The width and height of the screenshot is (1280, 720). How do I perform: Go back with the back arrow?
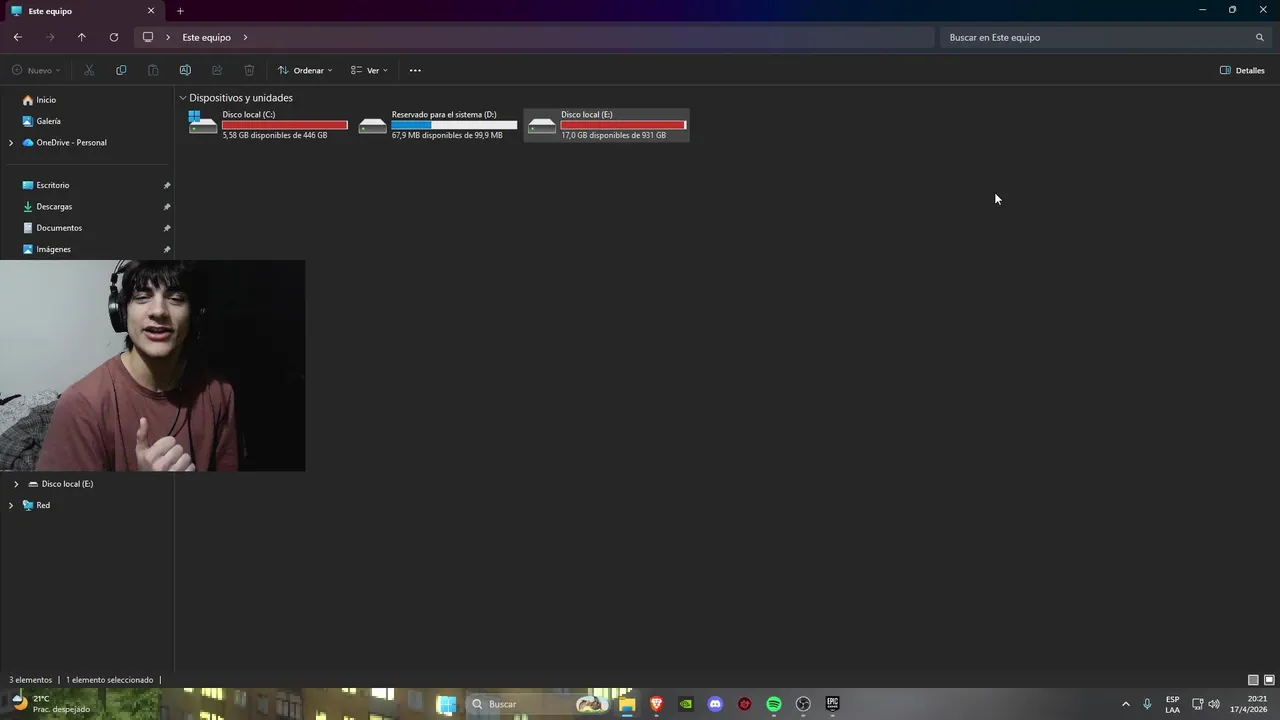18,37
